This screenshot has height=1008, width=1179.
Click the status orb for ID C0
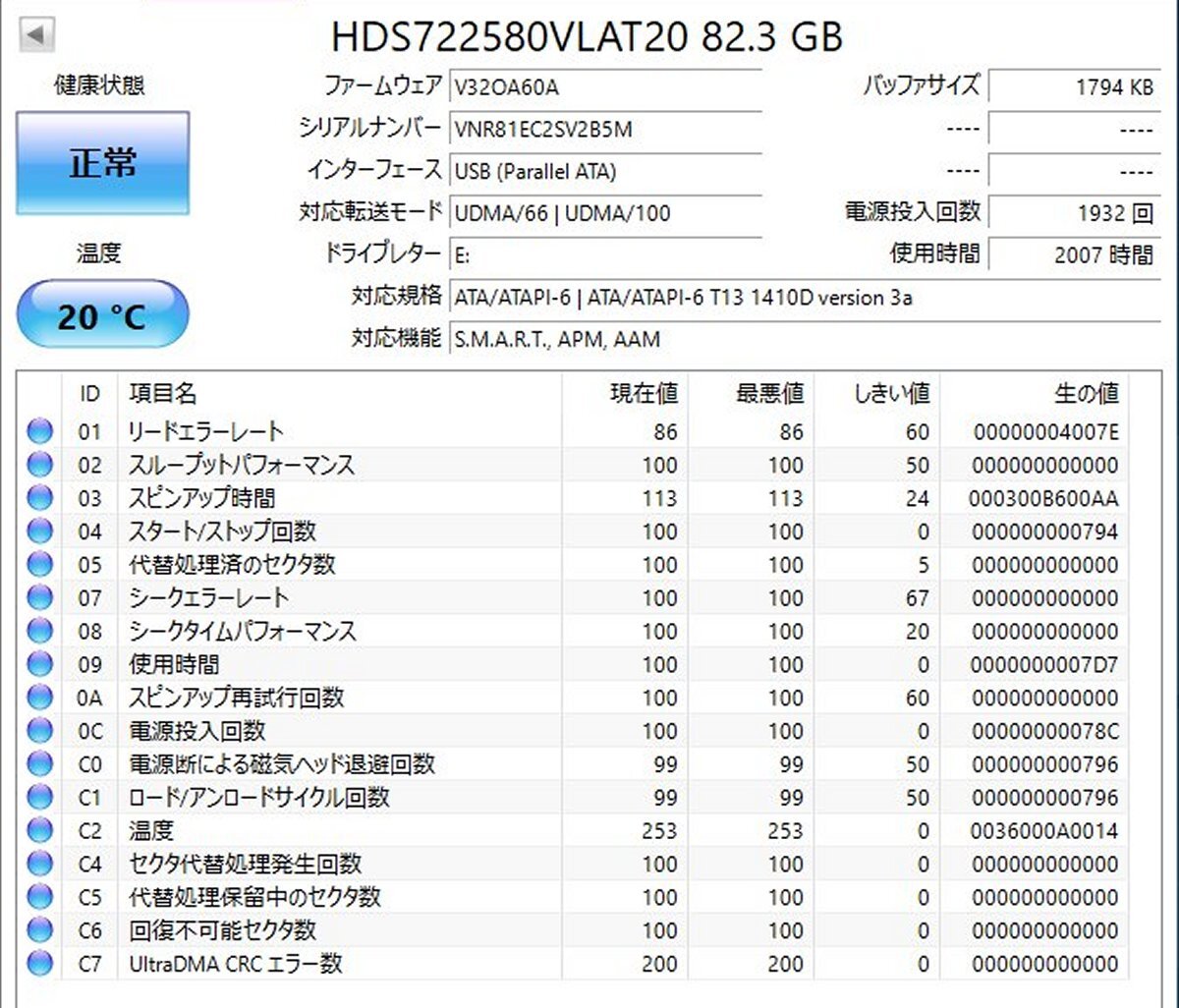pyautogui.click(x=39, y=764)
